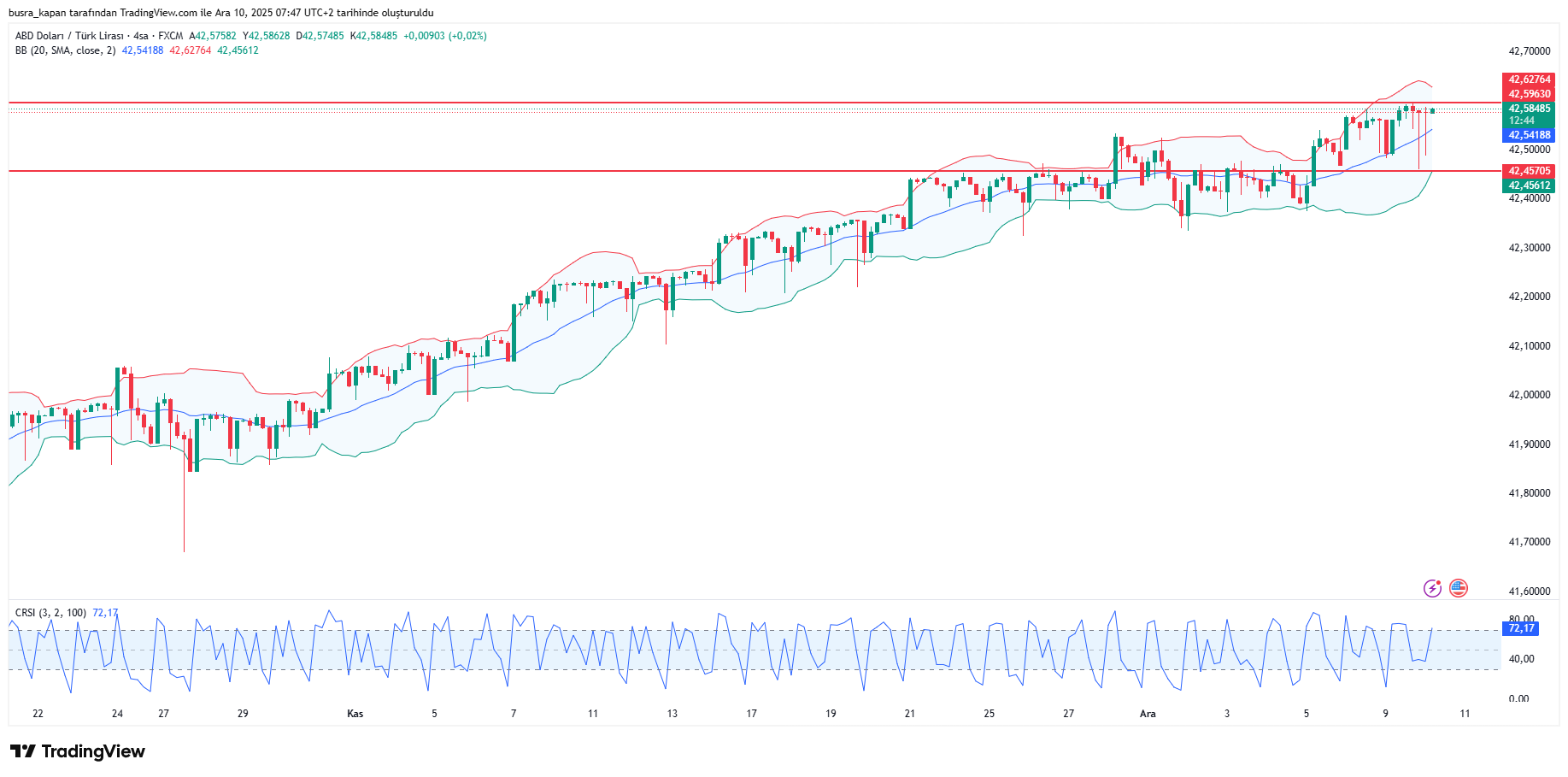1568x777 pixels.
Task: Click the Kas month label on time axis
Action: pos(355,714)
